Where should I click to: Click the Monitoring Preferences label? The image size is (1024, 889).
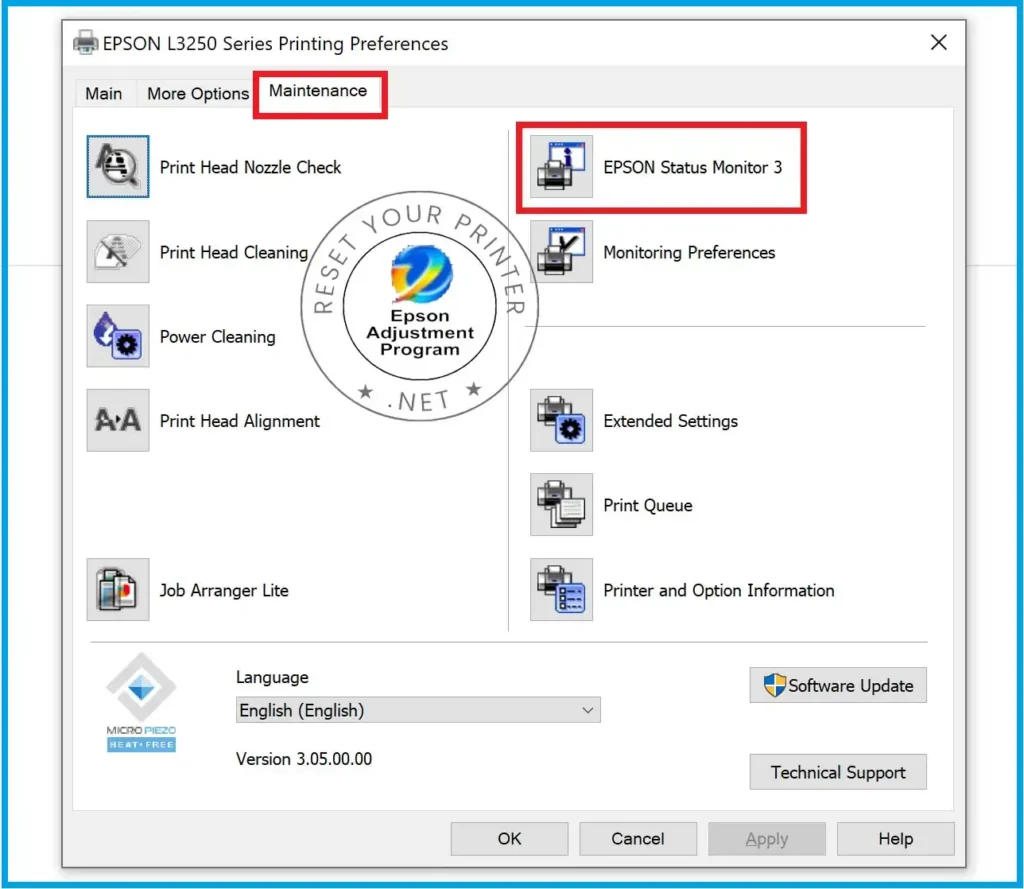click(689, 252)
